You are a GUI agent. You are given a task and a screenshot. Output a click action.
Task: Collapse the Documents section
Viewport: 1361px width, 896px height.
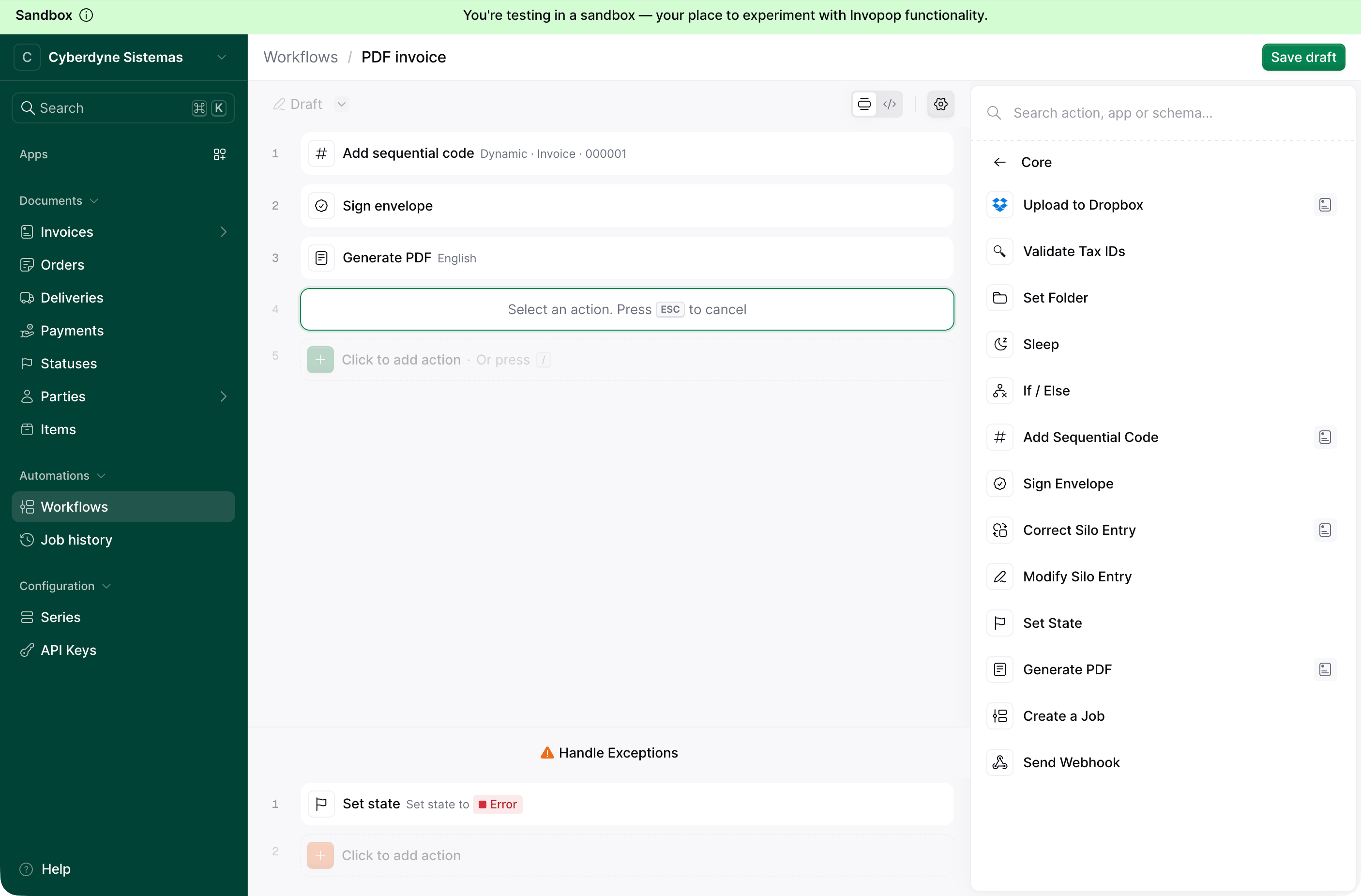pos(59,201)
